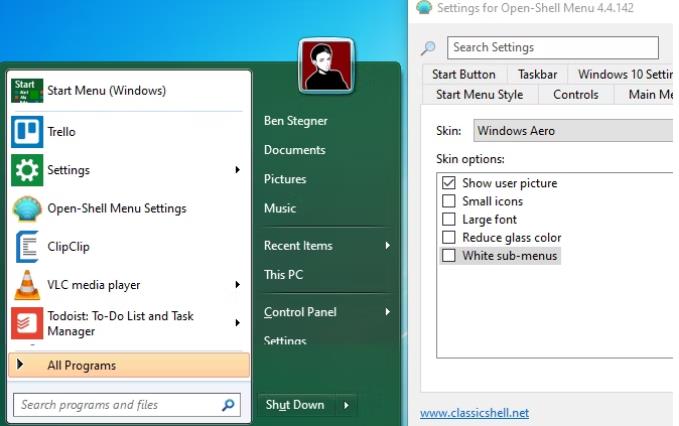Launch Todoist from its red icon
The image size is (679, 426).
coord(27,323)
